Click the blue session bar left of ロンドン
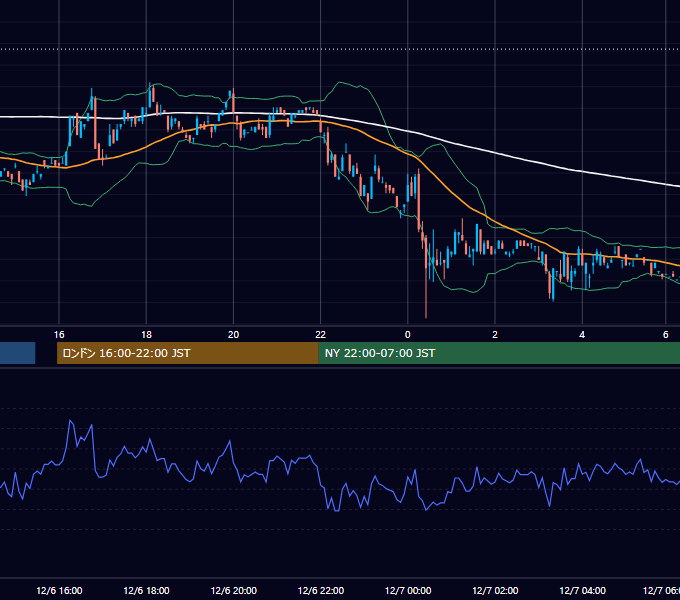Screen dimensions: 680x600 click(x=17, y=353)
